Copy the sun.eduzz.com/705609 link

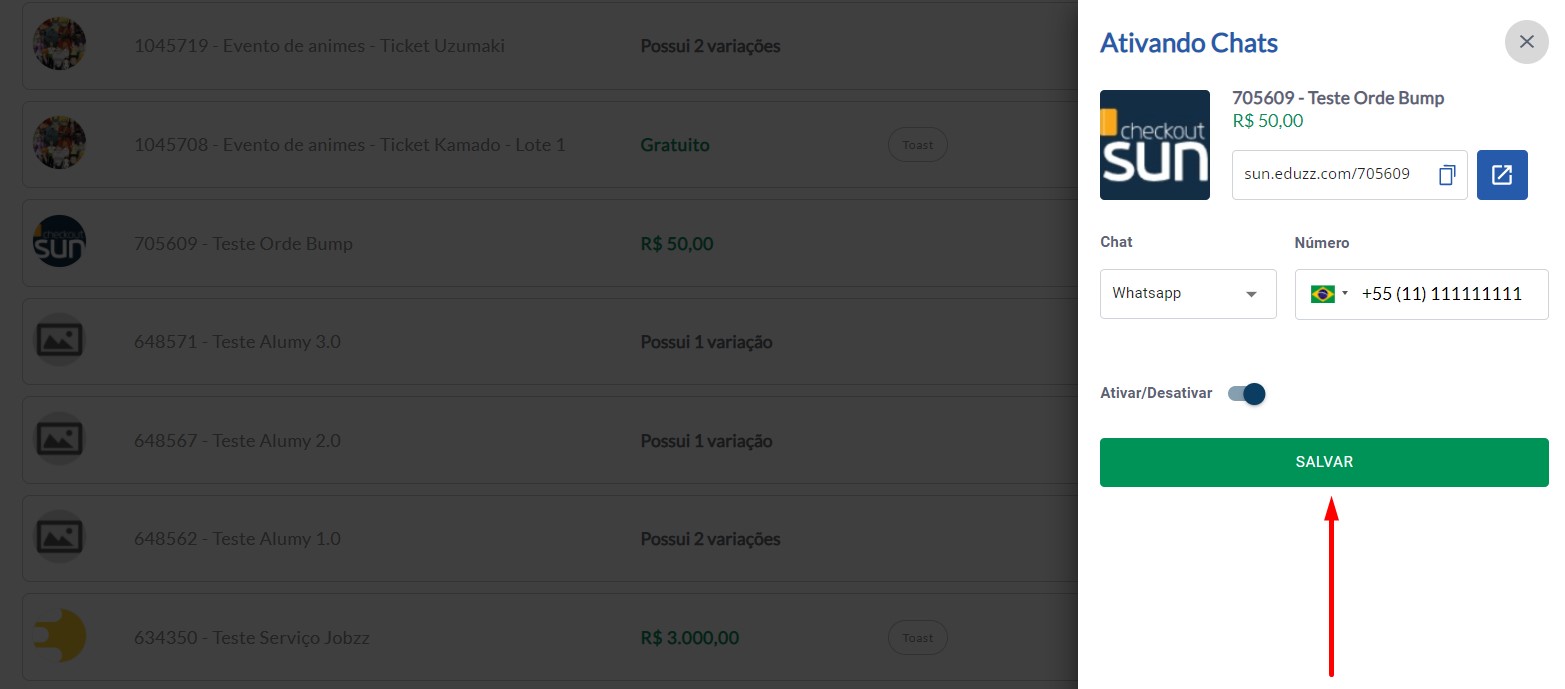tap(1446, 175)
